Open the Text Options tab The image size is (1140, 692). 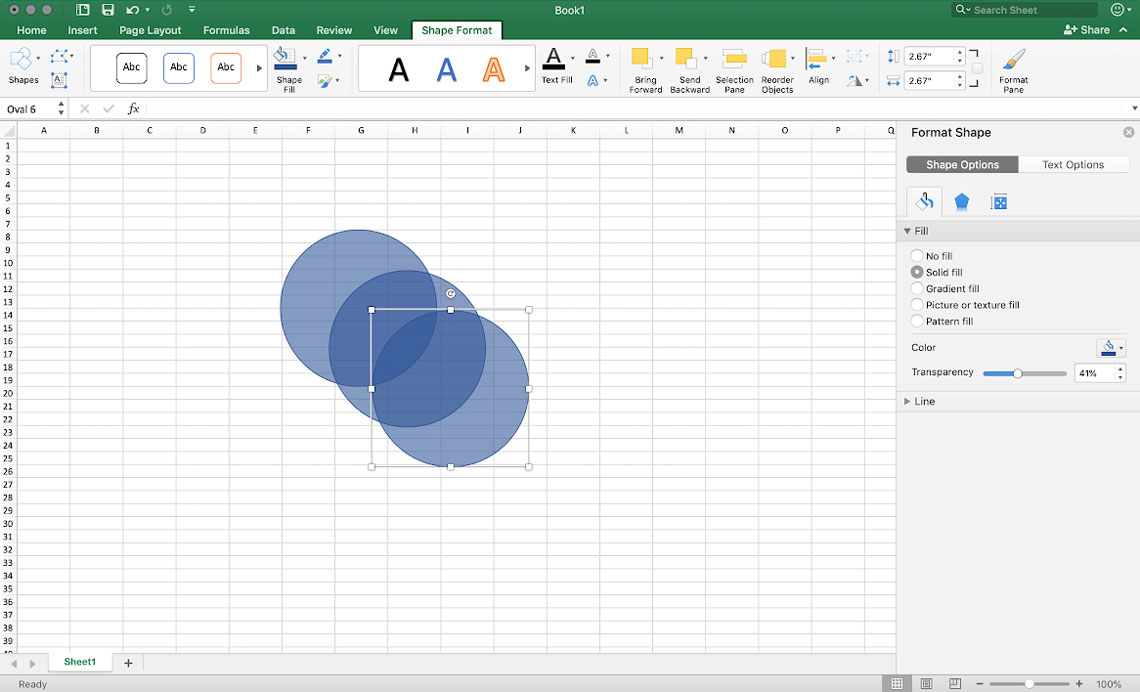point(1073,164)
